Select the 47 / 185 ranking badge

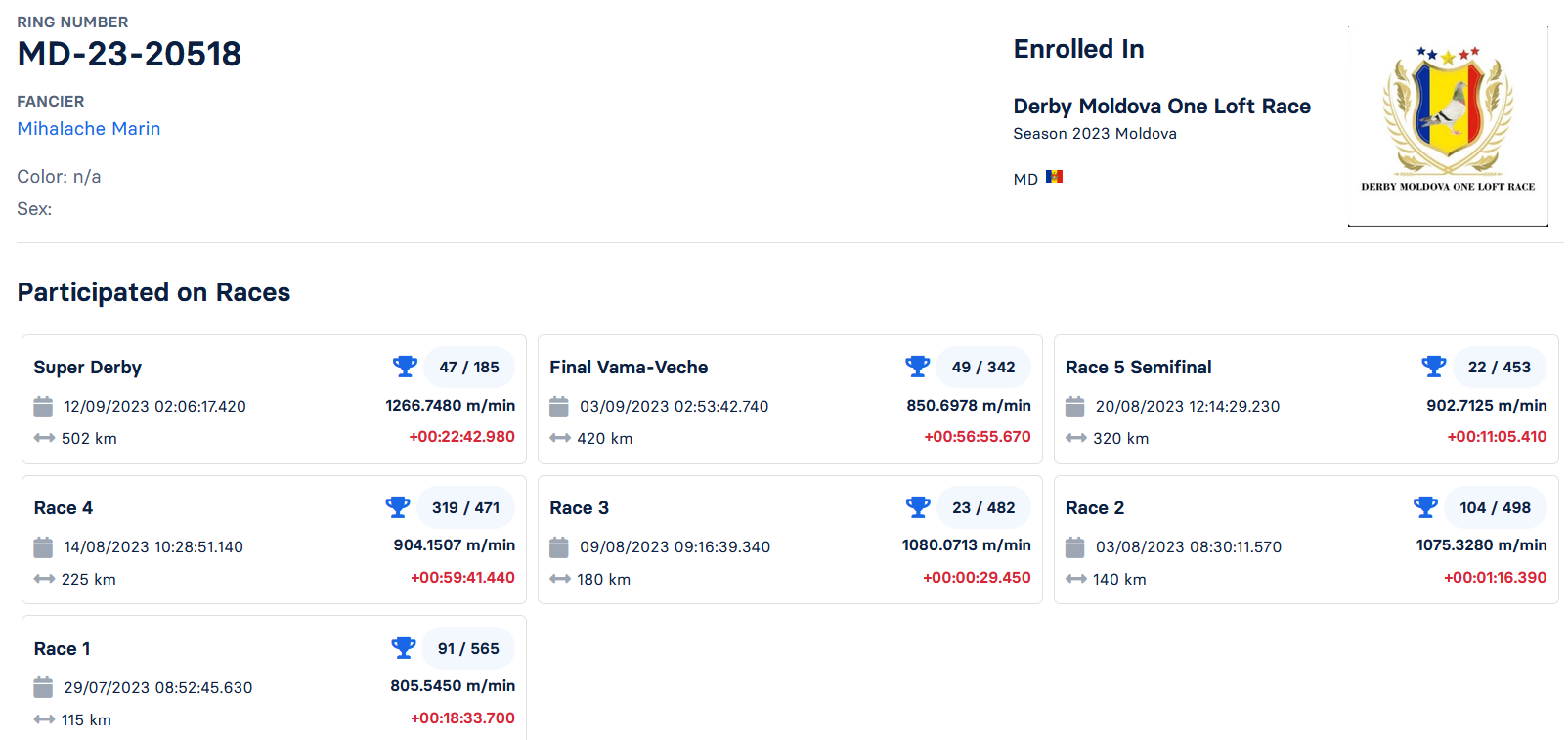pyautogui.click(x=469, y=368)
